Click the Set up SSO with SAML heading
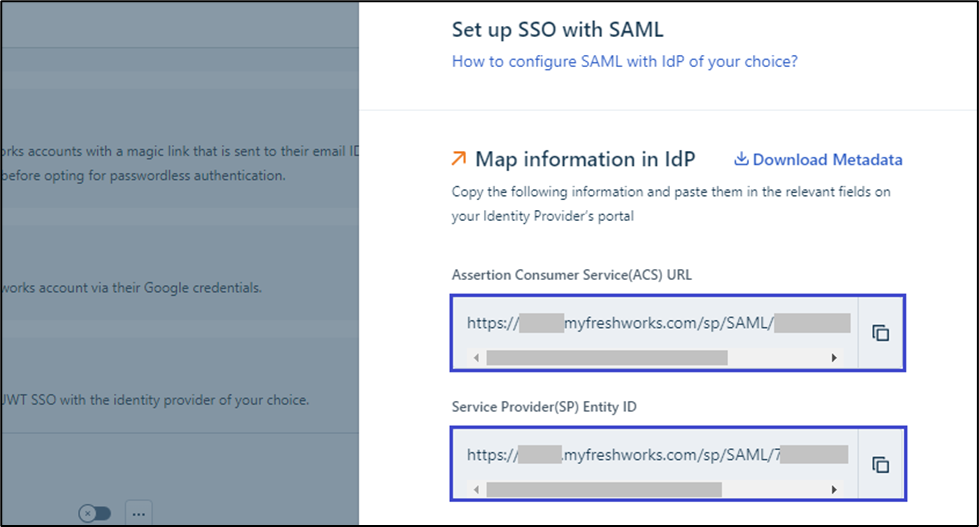979x527 pixels. [x=557, y=30]
